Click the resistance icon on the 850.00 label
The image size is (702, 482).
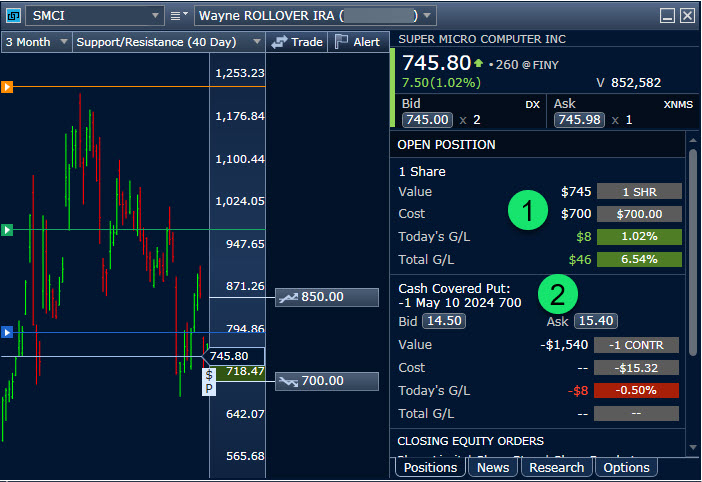[289, 297]
